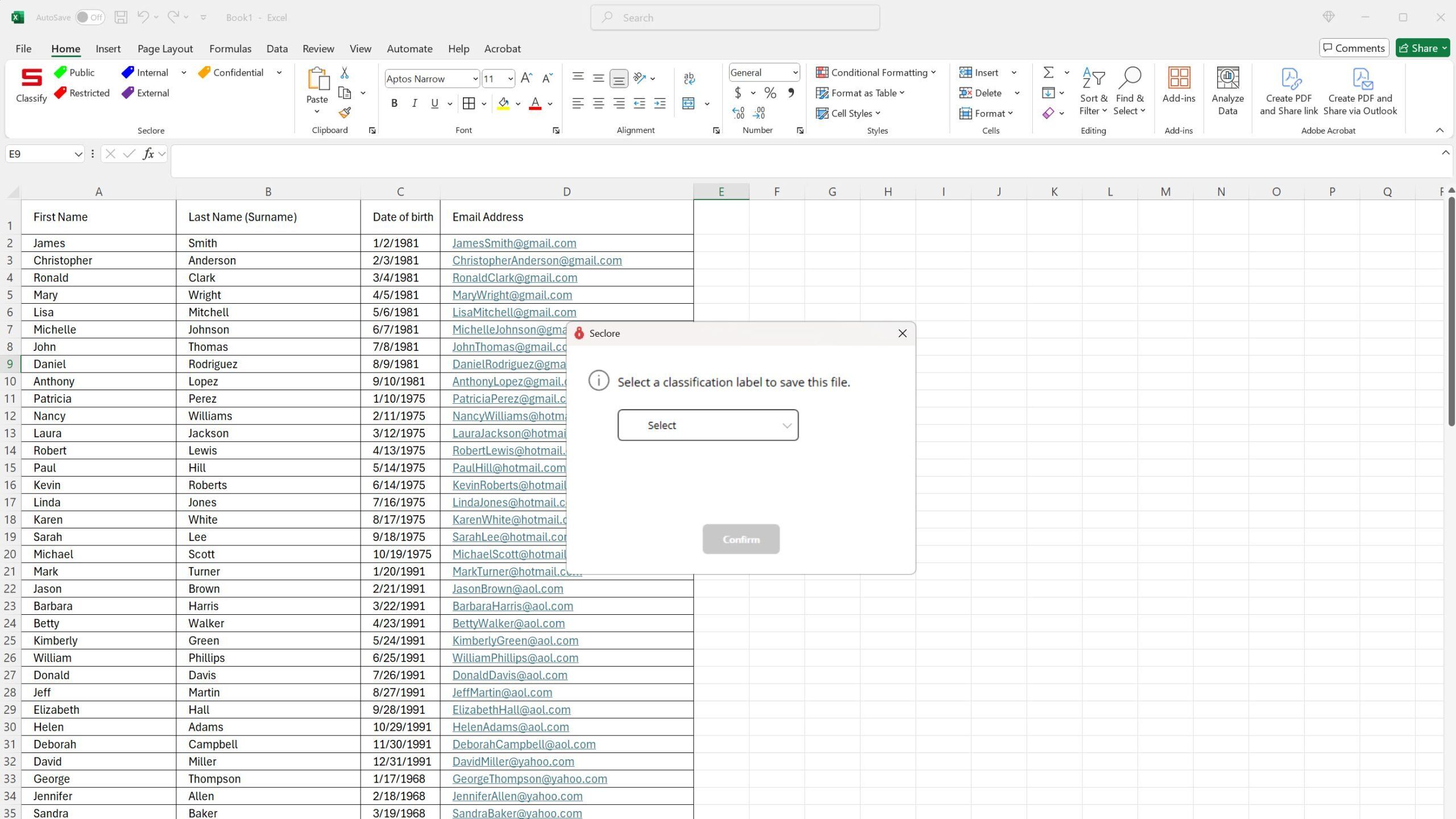Toggle AutoSave switch
The width and height of the screenshot is (1456, 819).
[x=90, y=18]
